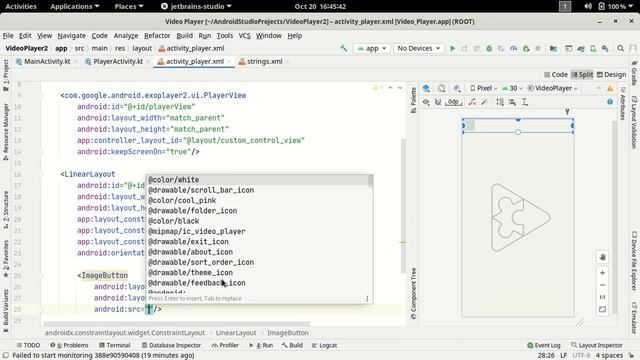Select @drawable/exit_icon suggestion
This screenshot has height=360, width=640.
tap(258, 242)
